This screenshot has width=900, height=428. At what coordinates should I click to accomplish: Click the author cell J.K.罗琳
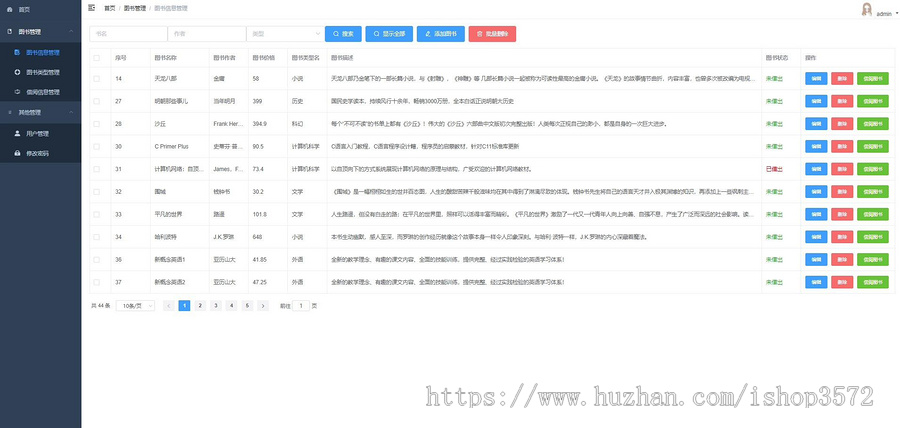coord(224,237)
